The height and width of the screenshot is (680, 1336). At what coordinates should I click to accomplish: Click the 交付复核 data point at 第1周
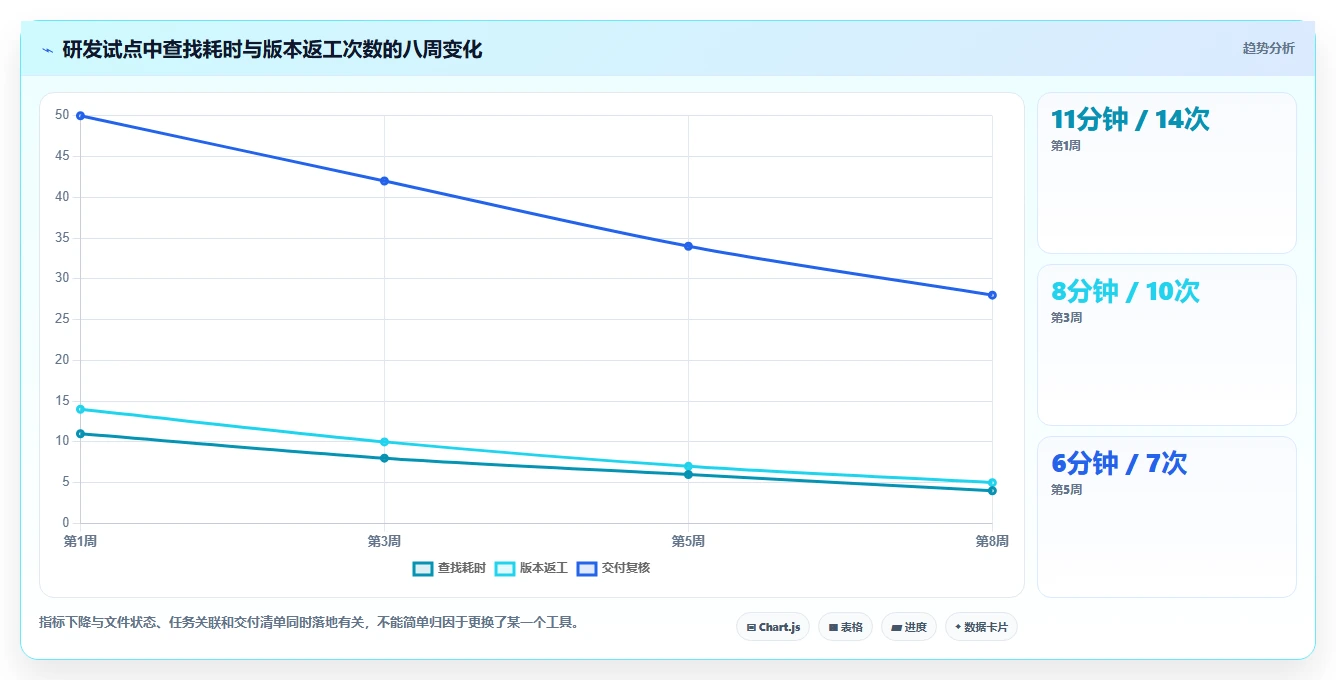80,116
